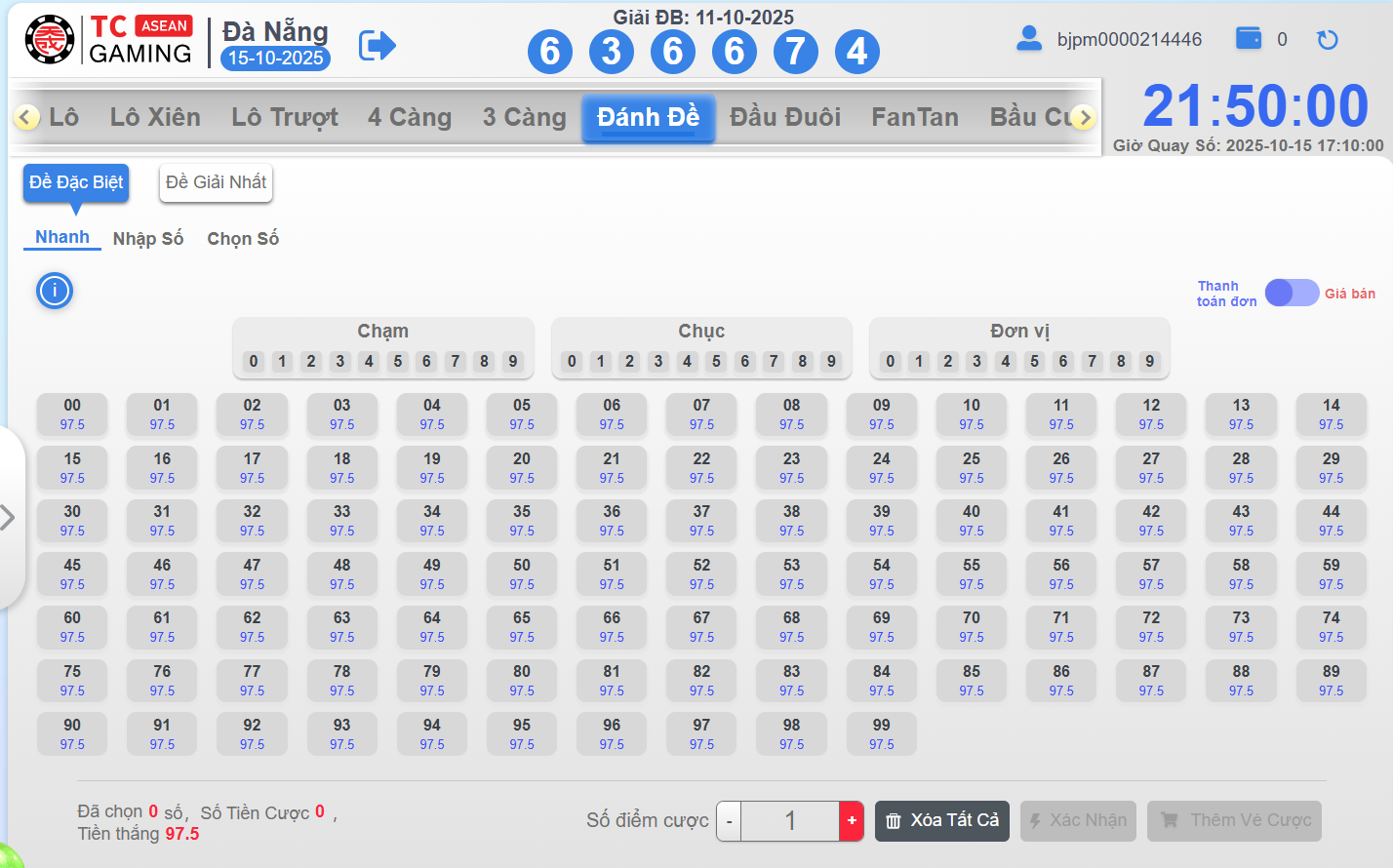The height and width of the screenshot is (868, 1393).
Task: Decrease bet points with minus button
Action: click(x=729, y=821)
